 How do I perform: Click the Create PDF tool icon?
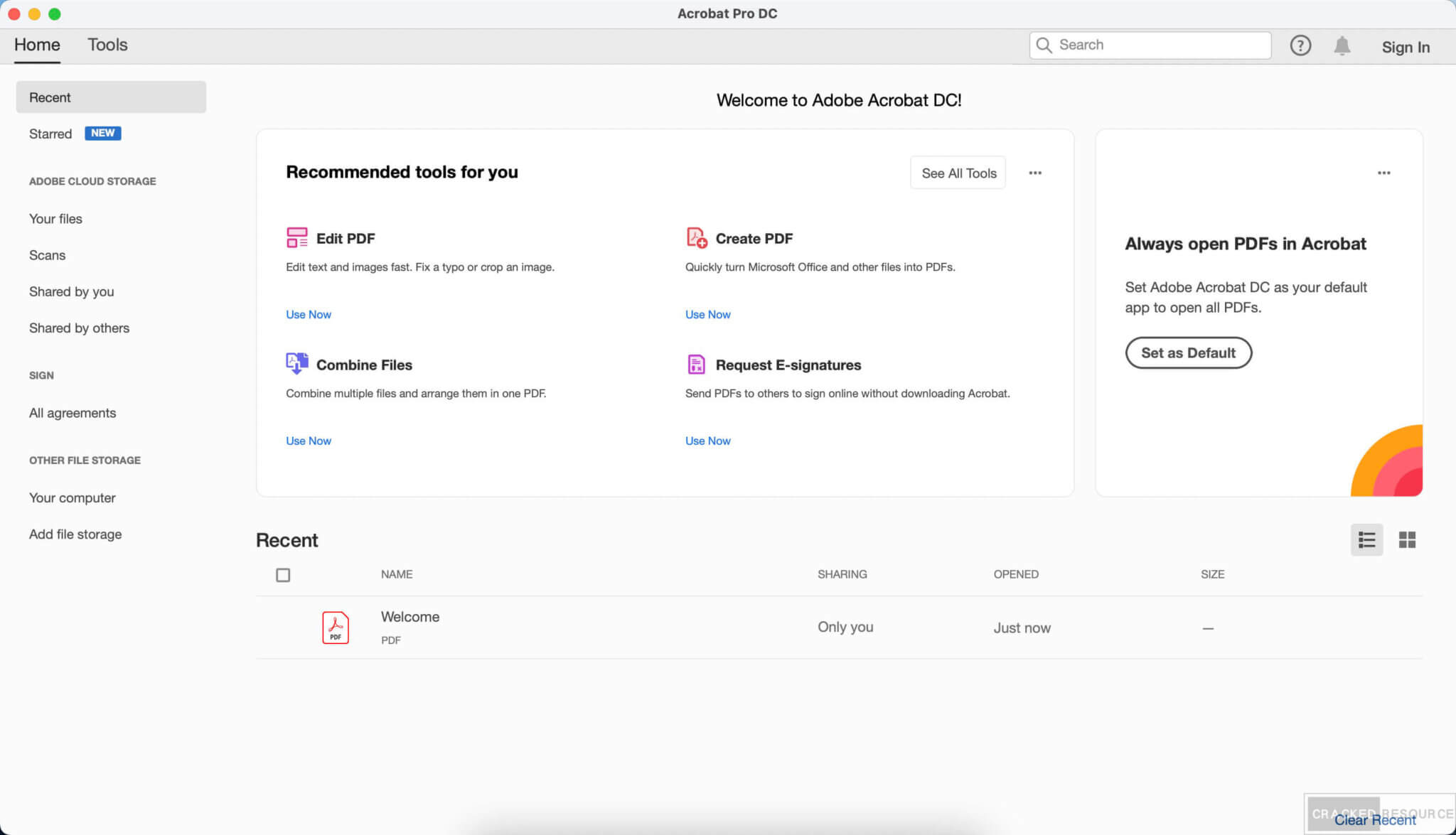point(696,237)
